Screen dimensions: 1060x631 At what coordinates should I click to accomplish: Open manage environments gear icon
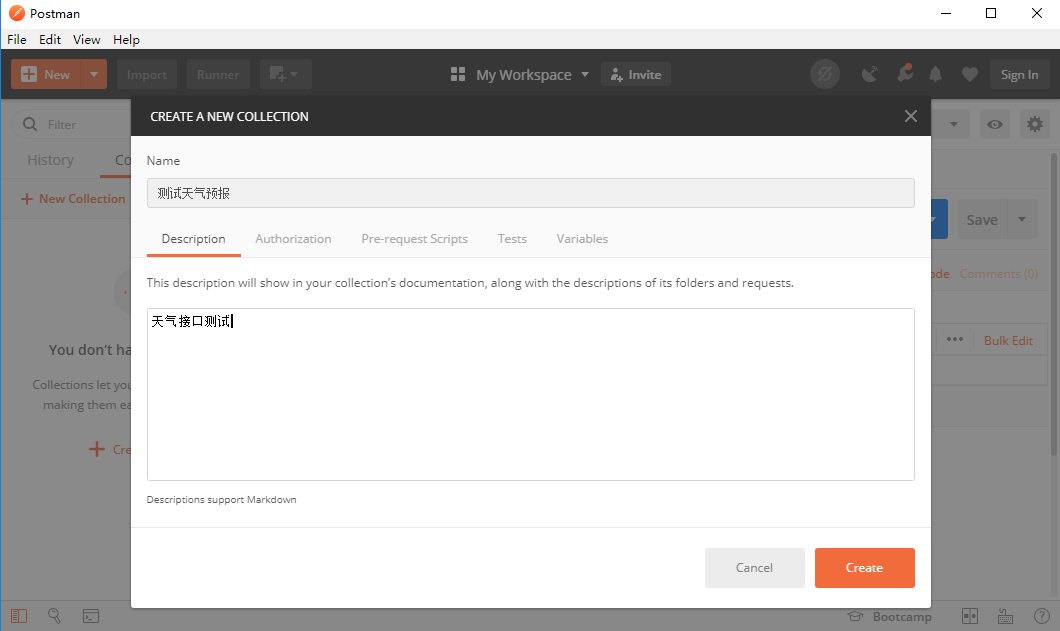tap(1035, 124)
